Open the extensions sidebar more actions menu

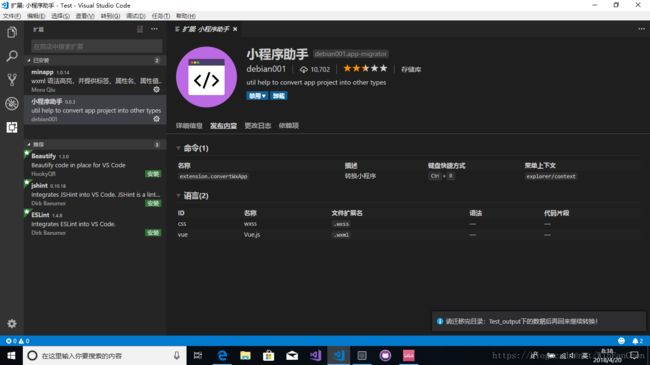tap(154, 29)
